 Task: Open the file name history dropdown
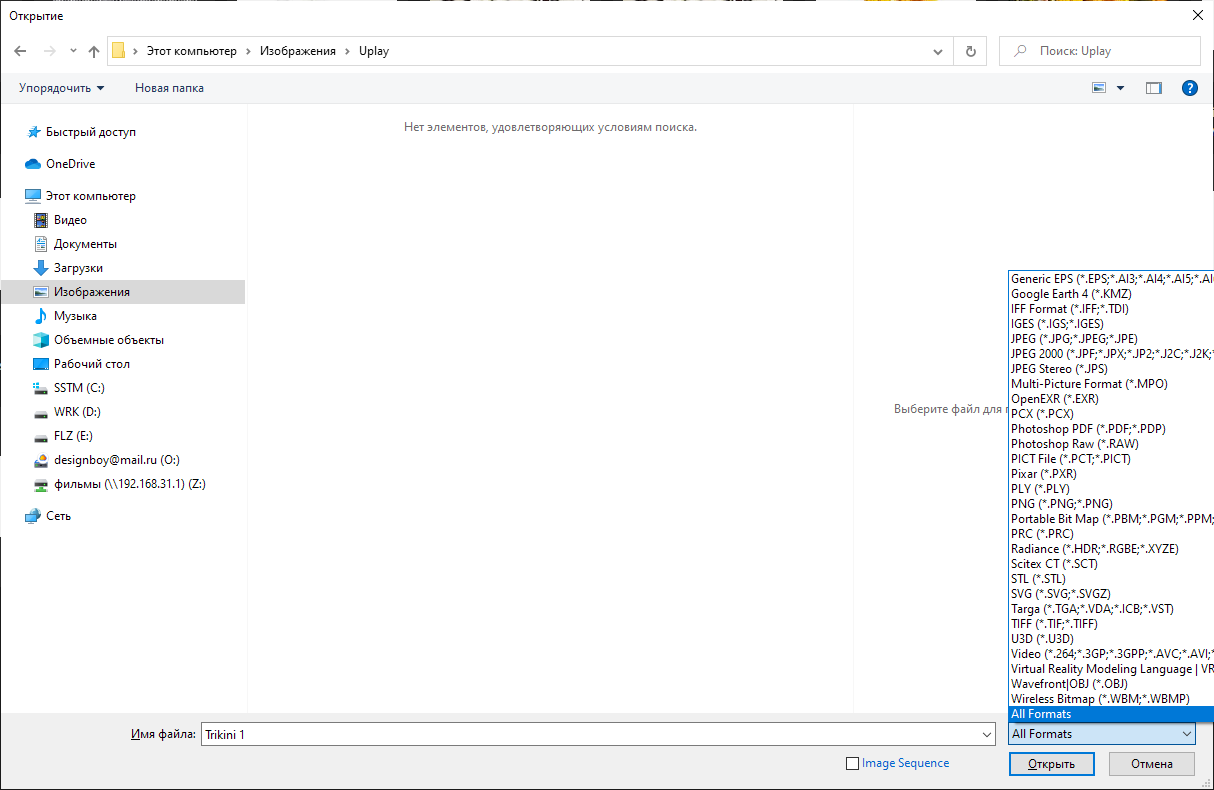pyautogui.click(x=987, y=734)
